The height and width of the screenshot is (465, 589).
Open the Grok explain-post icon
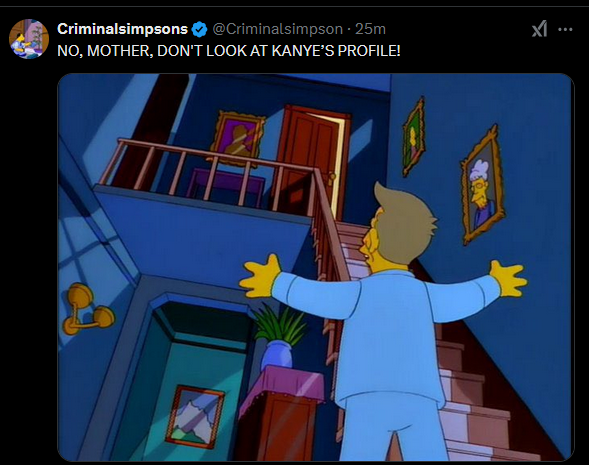(539, 29)
